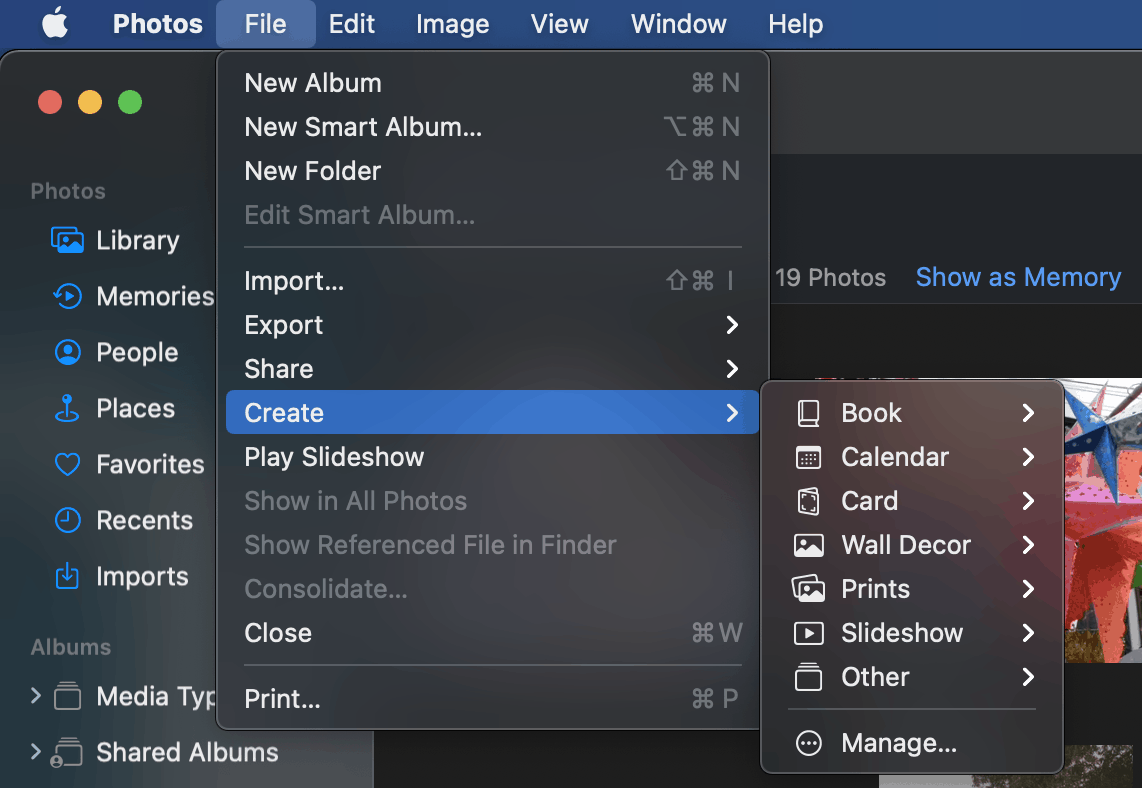This screenshot has height=788, width=1142.
Task: Click the Show as Memory link
Action: click(x=1018, y=277)
